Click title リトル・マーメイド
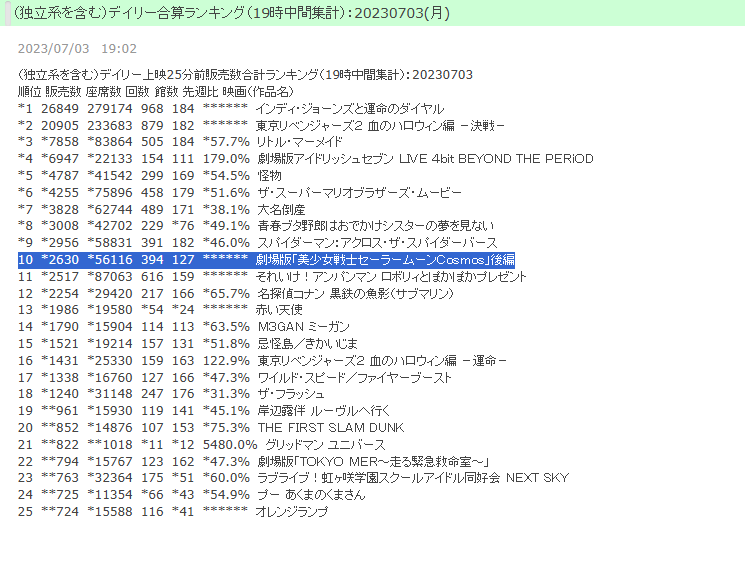745x581 pixels. [299, 142]
